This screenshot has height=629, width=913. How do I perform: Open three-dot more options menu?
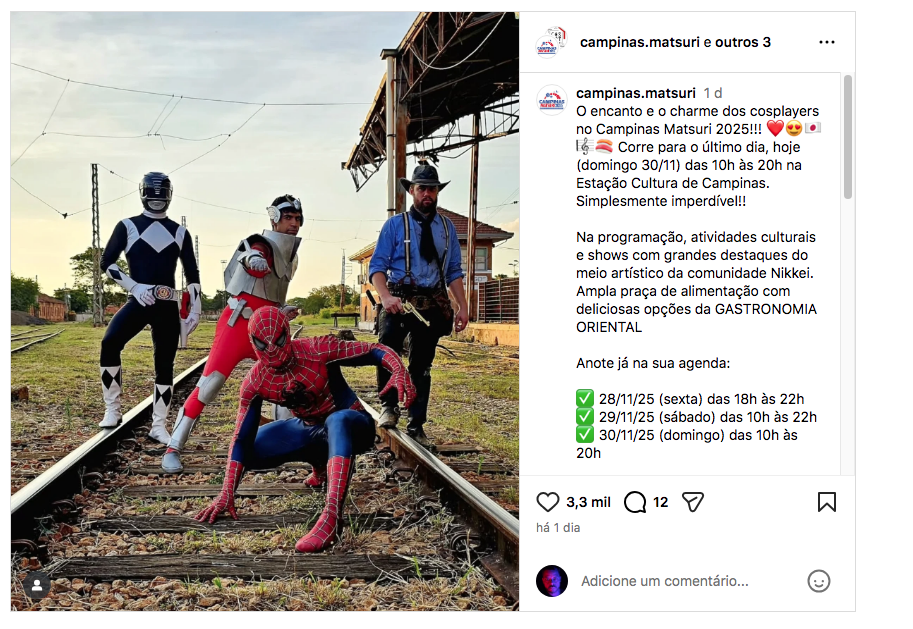(x=827, y=42)
